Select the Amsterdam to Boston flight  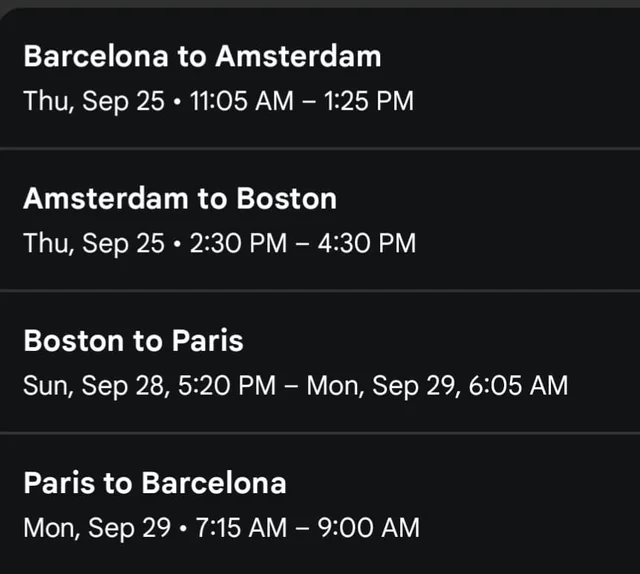(x=180, y=199)
